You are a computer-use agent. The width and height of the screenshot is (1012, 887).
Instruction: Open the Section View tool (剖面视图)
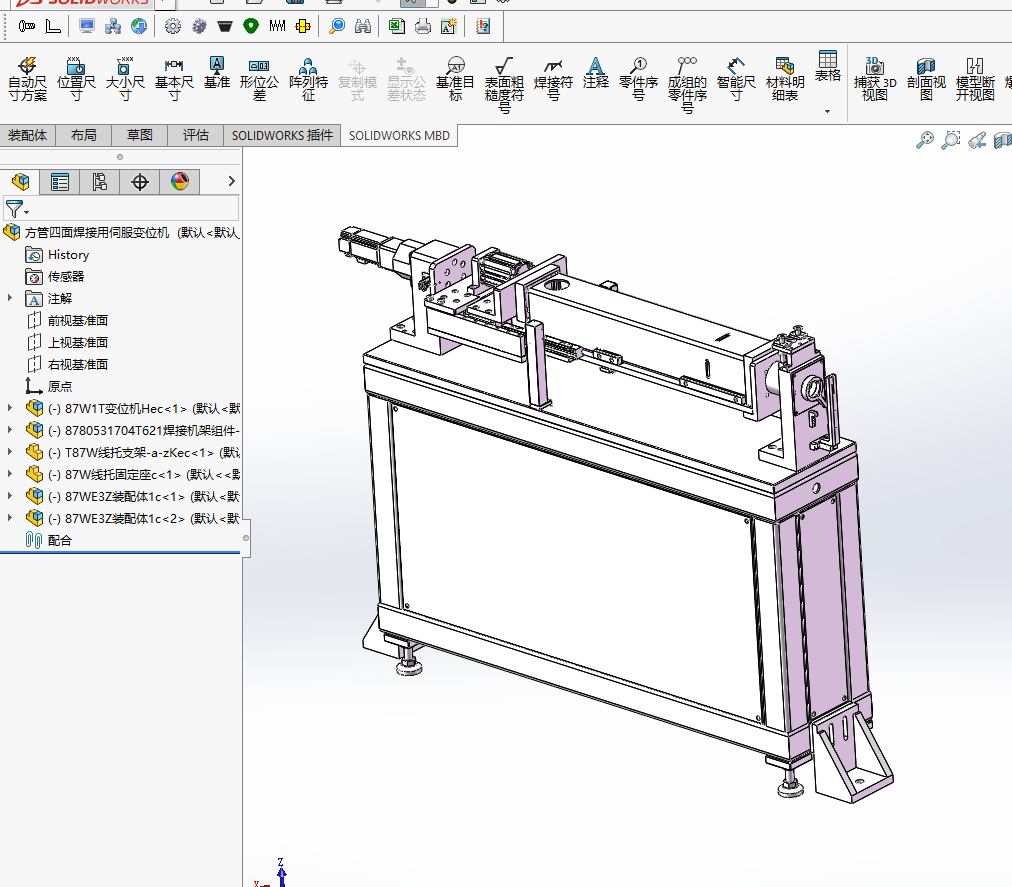pos(926,79)
